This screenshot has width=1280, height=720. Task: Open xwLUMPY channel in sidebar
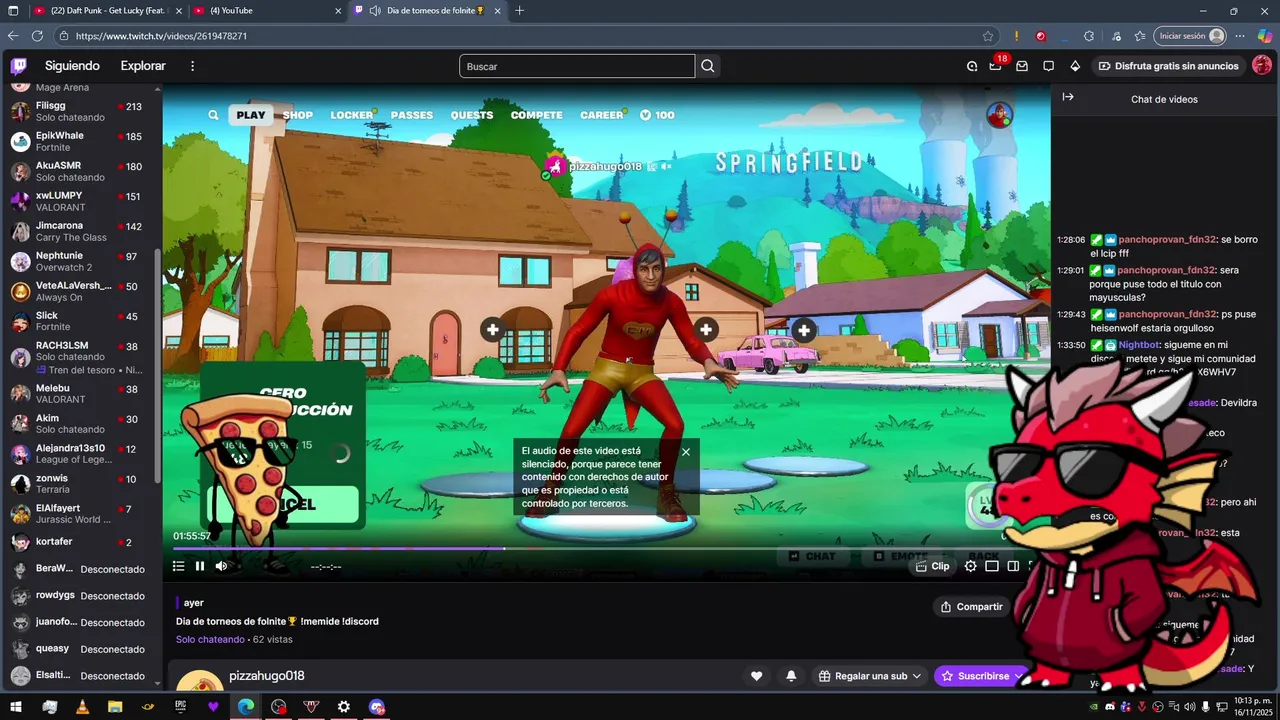tap(80, 201)
